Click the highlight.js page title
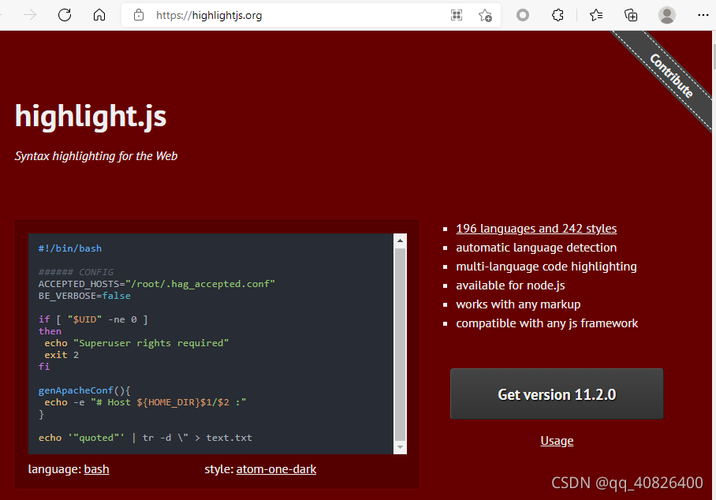 90,116
